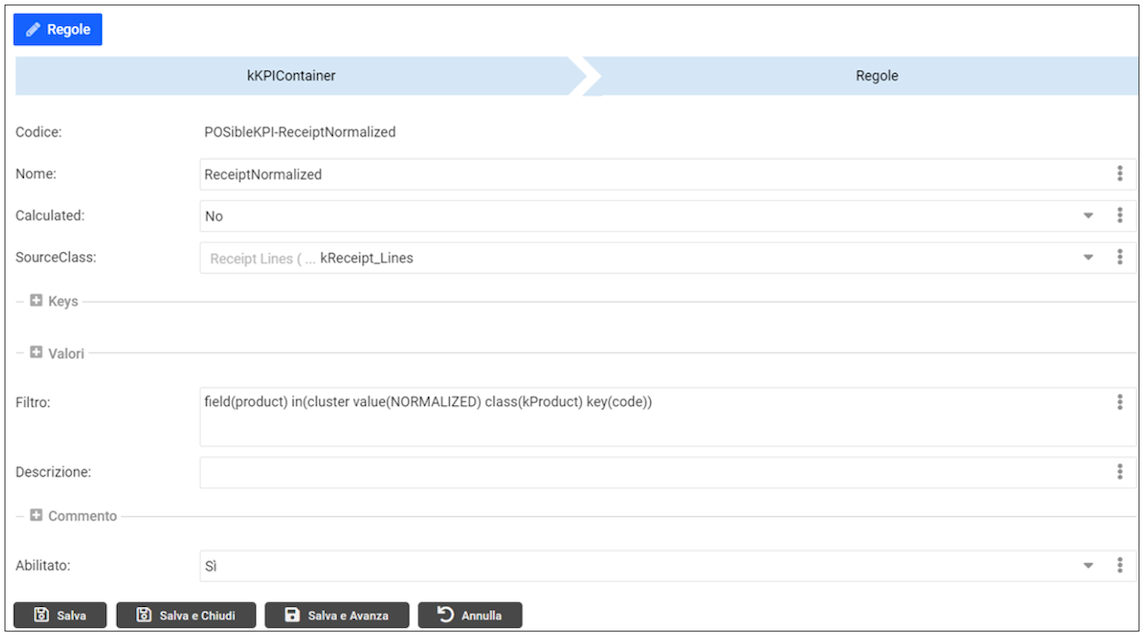The width and height of the screenshot is (1144, 635).
Task: Open the three-dot menu for Descrizione
Action: (x=1119, y=472)
